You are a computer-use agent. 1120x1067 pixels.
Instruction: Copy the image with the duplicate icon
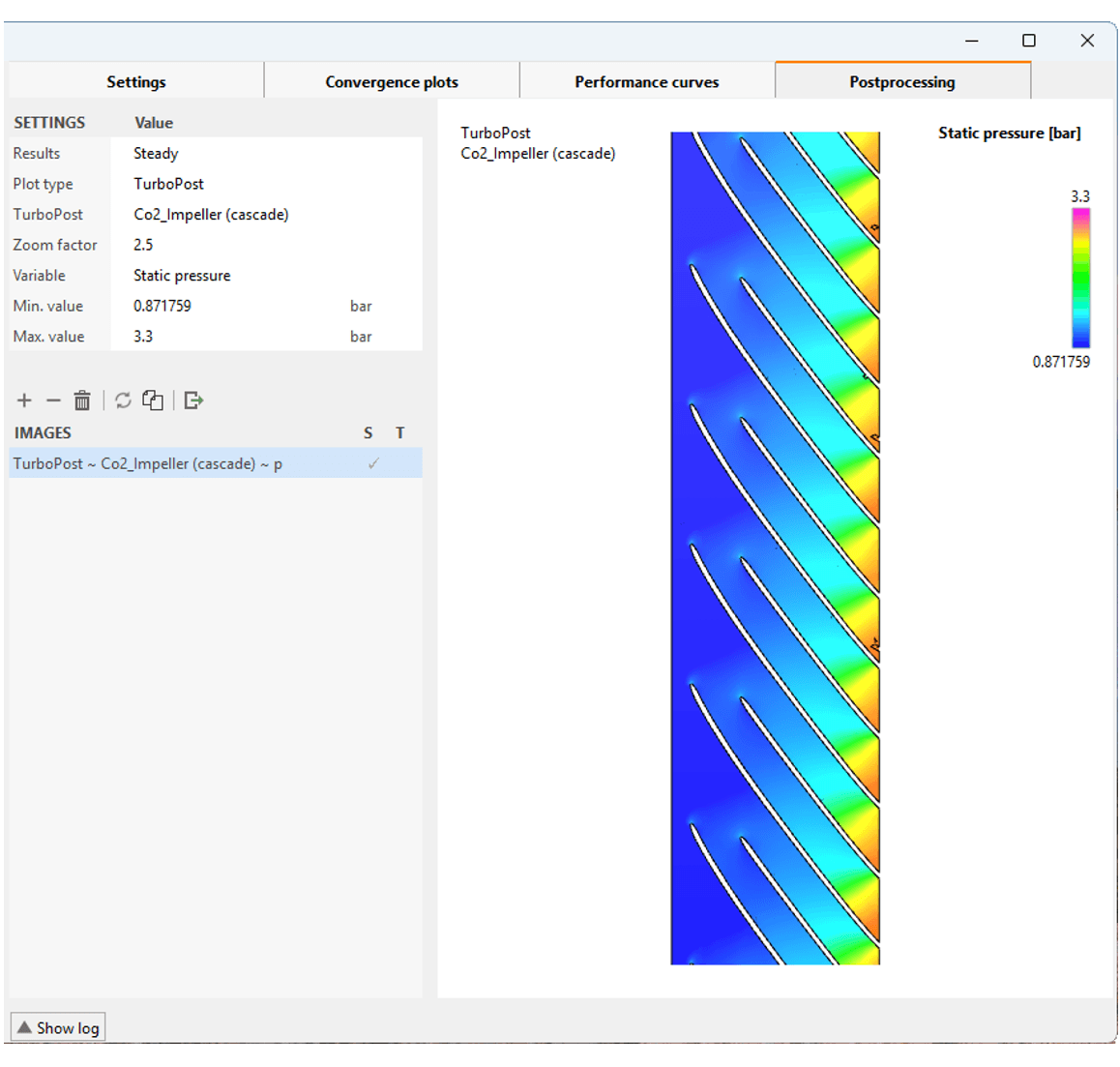tap(152, 400)
